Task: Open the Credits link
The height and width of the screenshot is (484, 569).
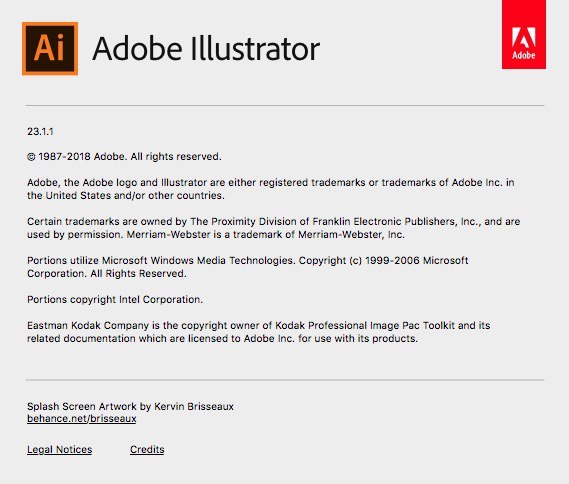Action: tap(147, 450)
